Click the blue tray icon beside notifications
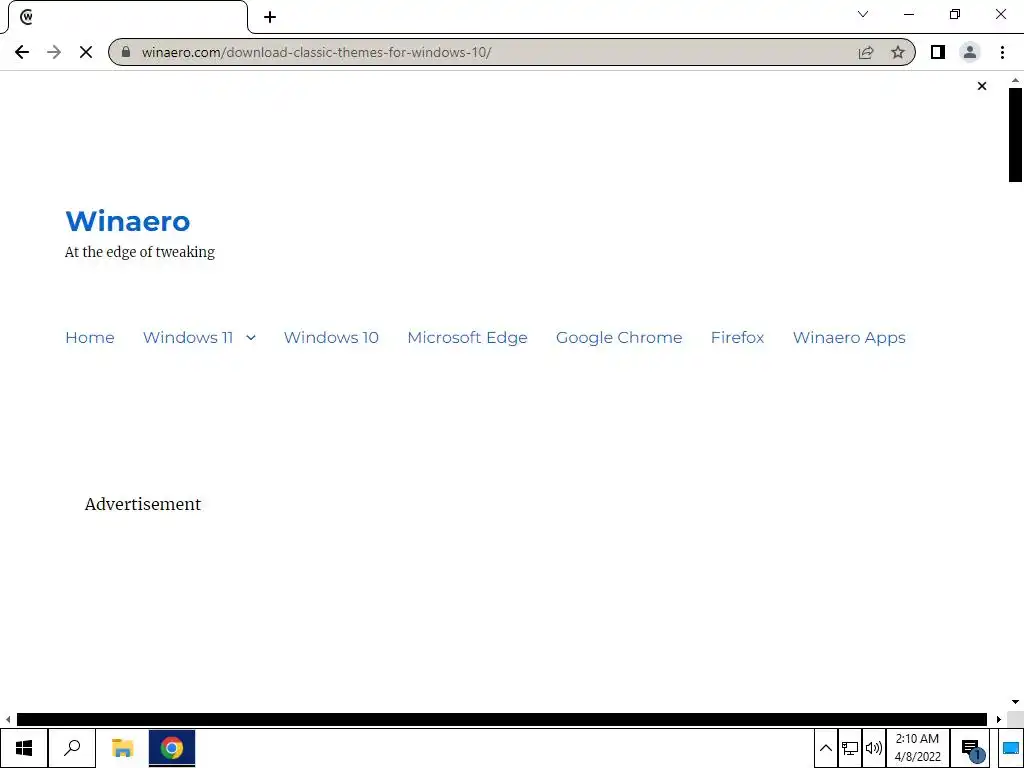 (1011, 748)
